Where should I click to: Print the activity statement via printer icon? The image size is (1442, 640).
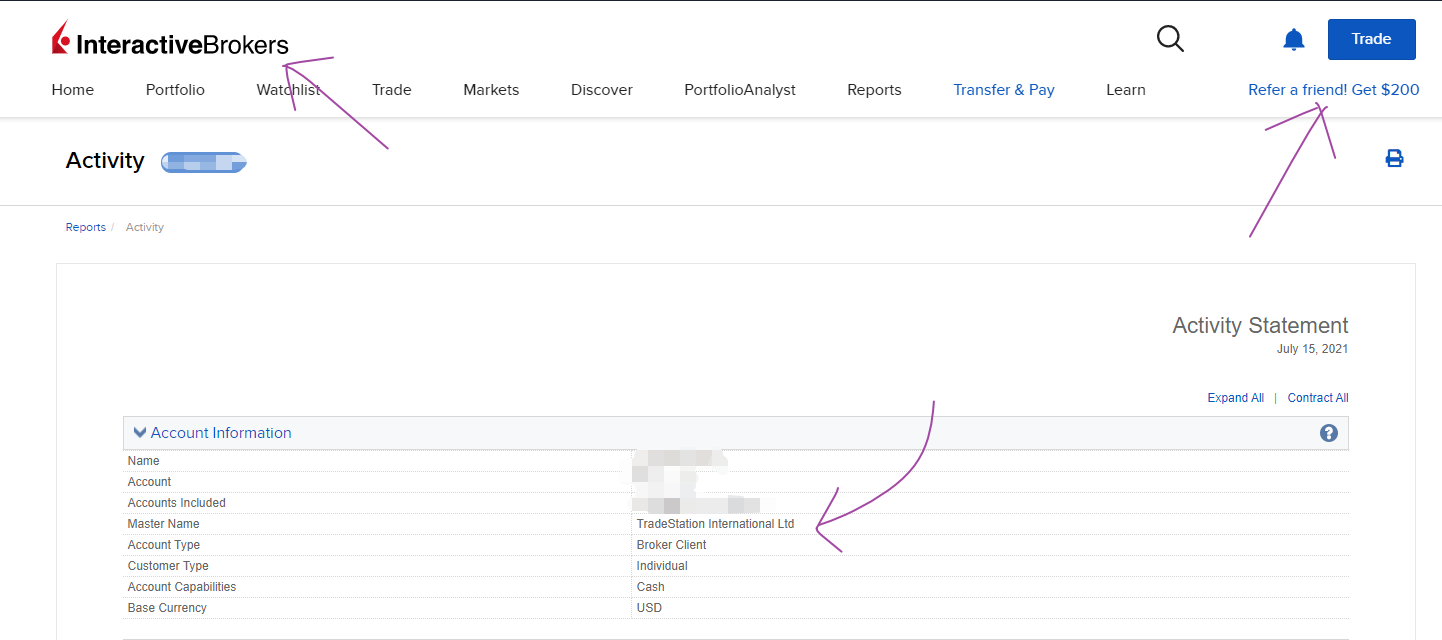[x=1394, y=158]
